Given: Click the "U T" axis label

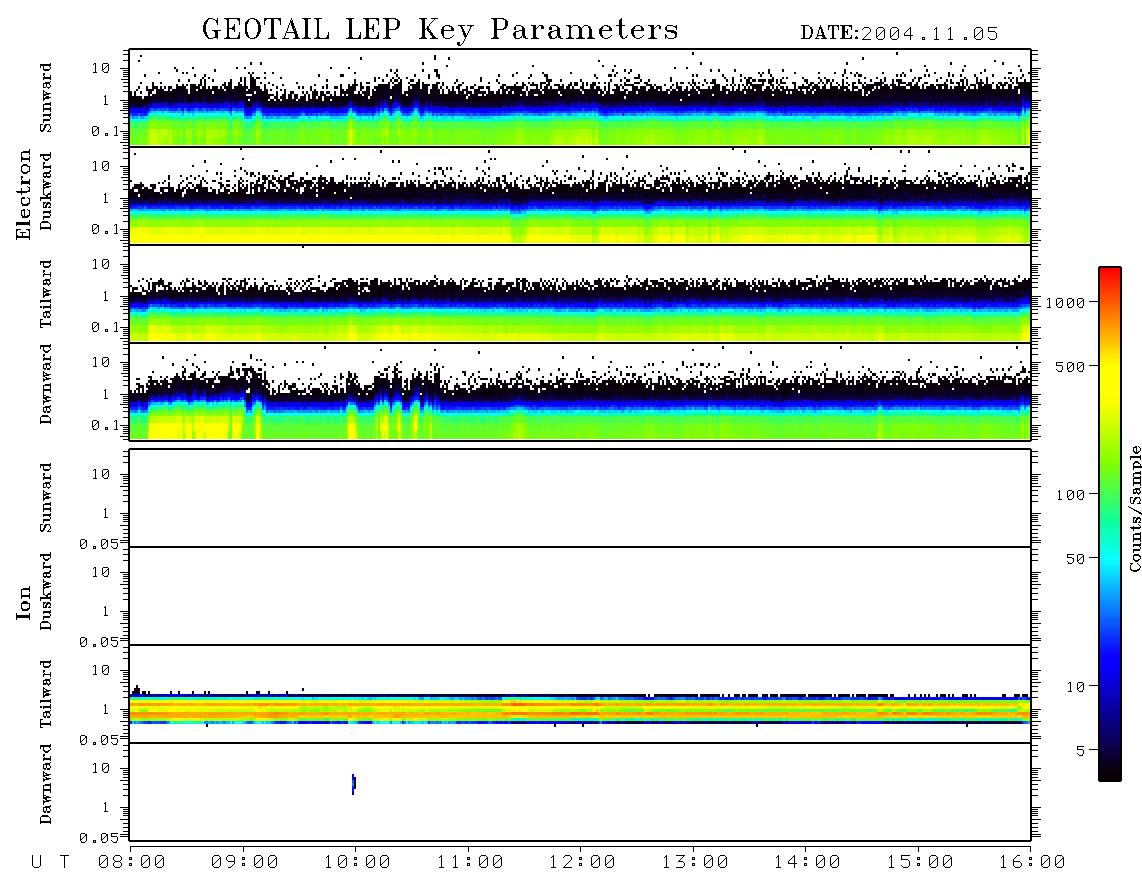Looking at the screenshot, I should 50,863.
